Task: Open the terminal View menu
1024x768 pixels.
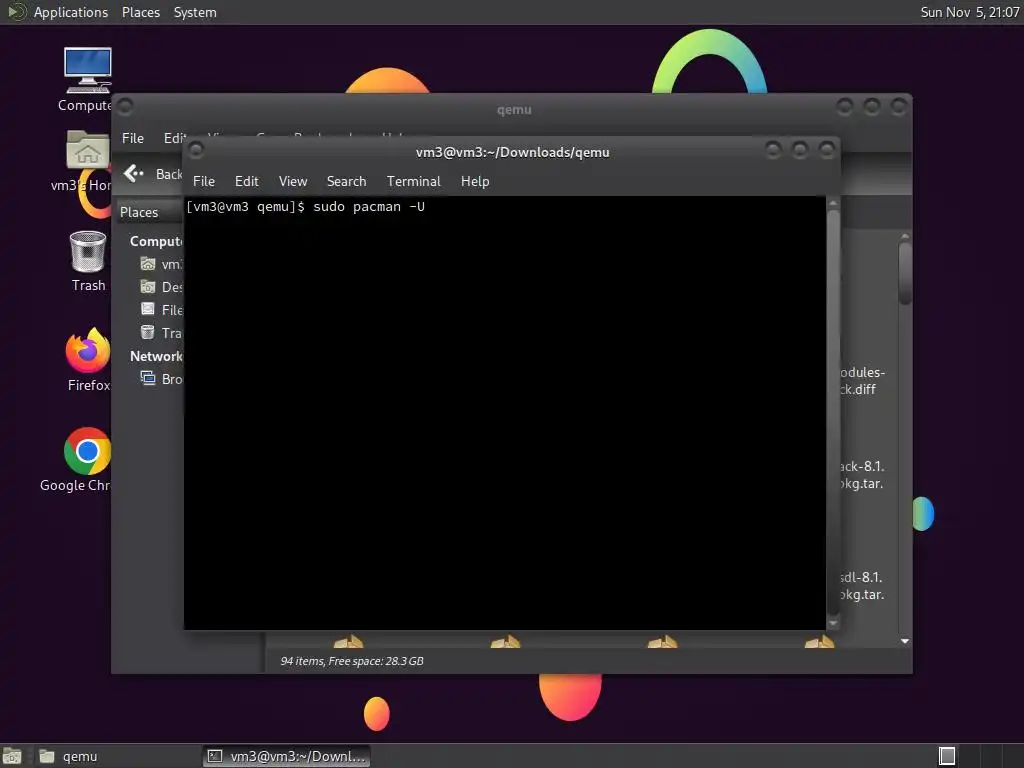Action: coord(293,182)
